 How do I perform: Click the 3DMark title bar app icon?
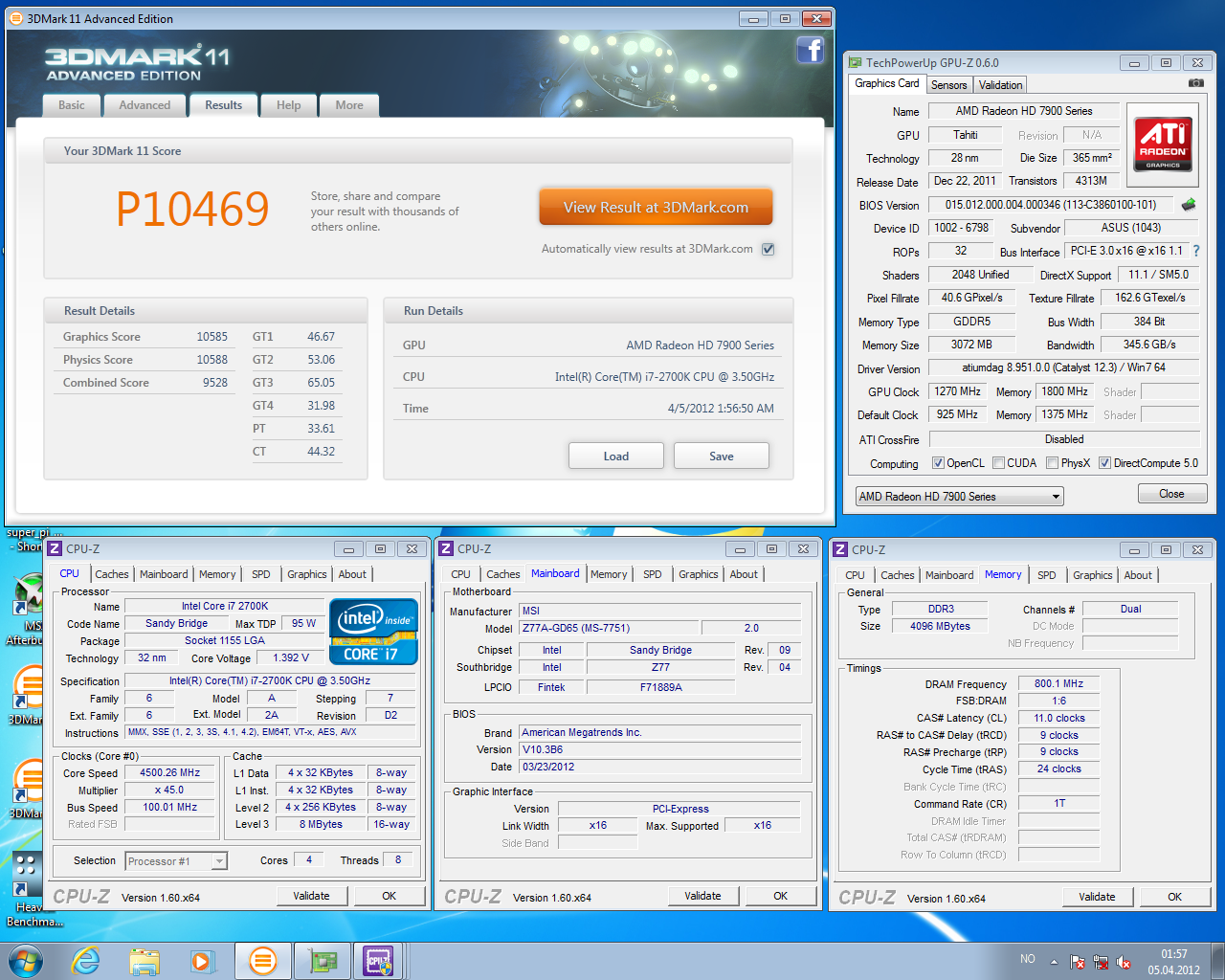coord(15,18)
